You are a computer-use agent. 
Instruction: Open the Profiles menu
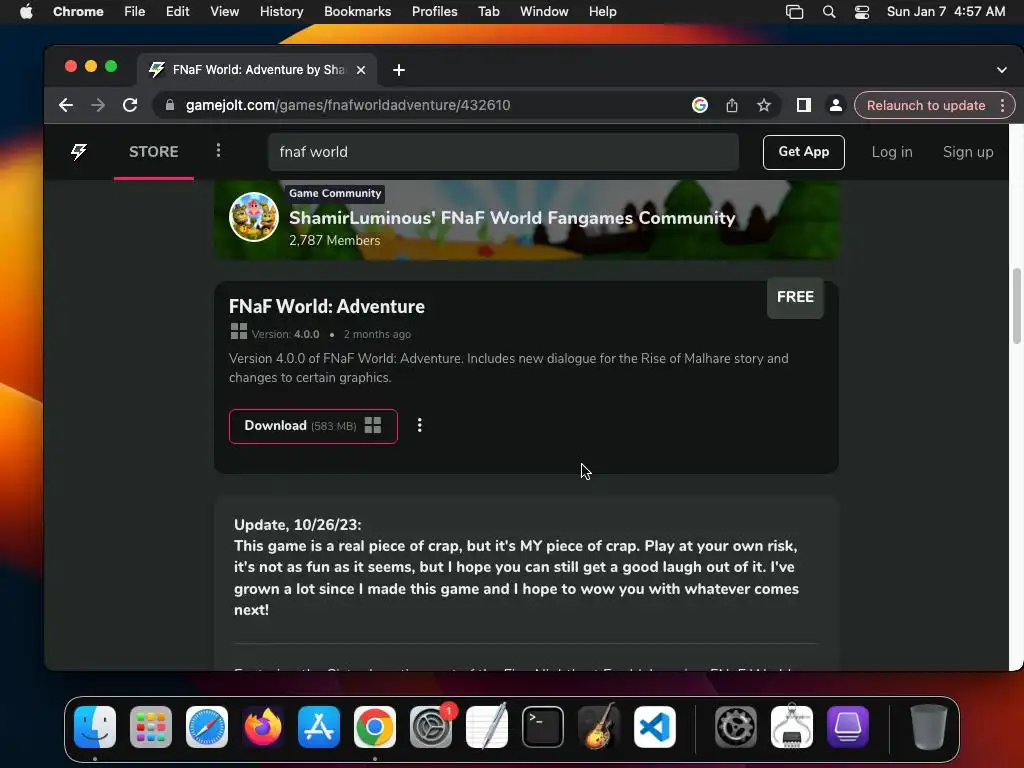pos(434,12)
